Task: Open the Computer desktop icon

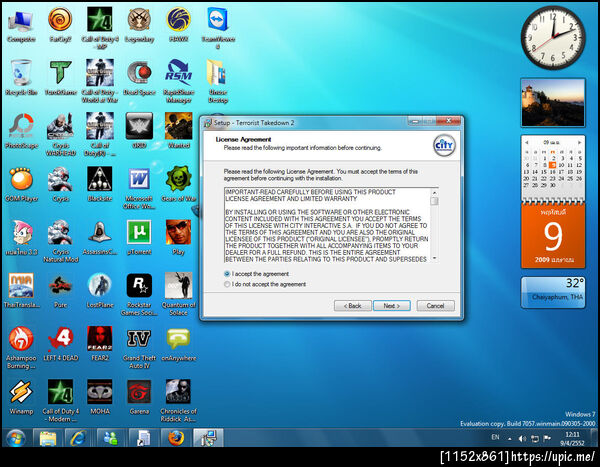Action: (x=21, y=26)
